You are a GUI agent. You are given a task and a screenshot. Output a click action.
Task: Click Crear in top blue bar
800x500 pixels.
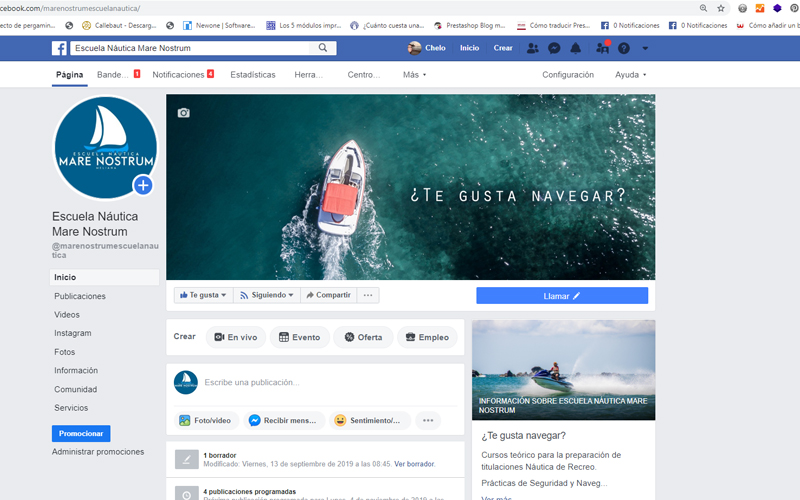[x=503, y=48]
